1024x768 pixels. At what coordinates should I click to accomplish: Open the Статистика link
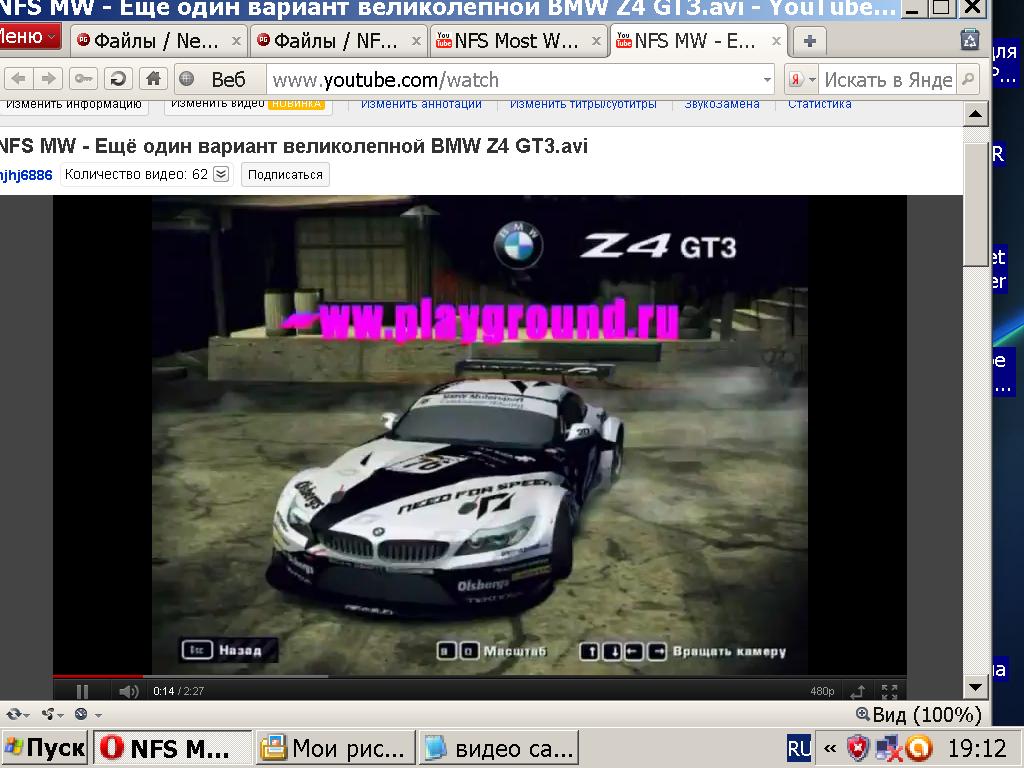click(819, 104)
